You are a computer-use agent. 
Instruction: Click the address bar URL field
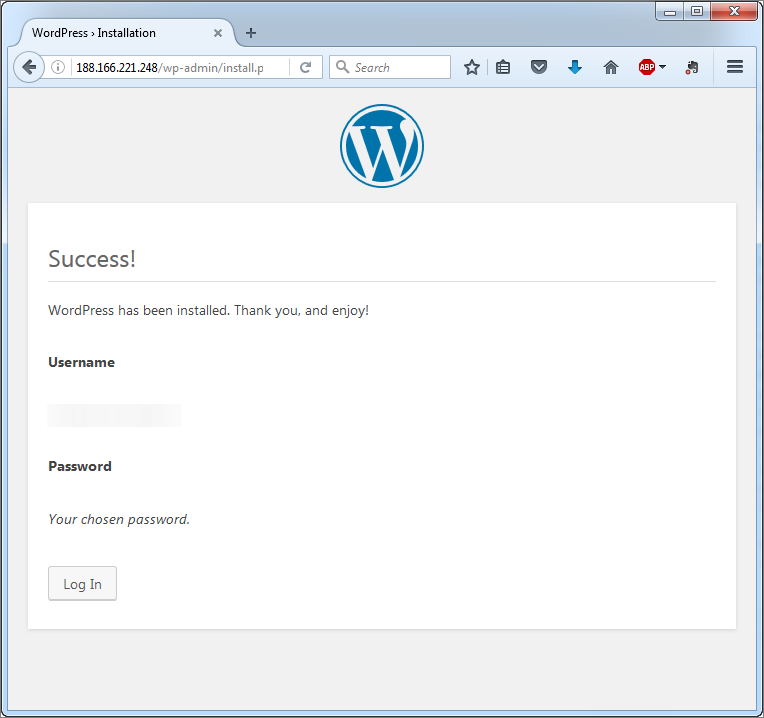tap(180, 67)
